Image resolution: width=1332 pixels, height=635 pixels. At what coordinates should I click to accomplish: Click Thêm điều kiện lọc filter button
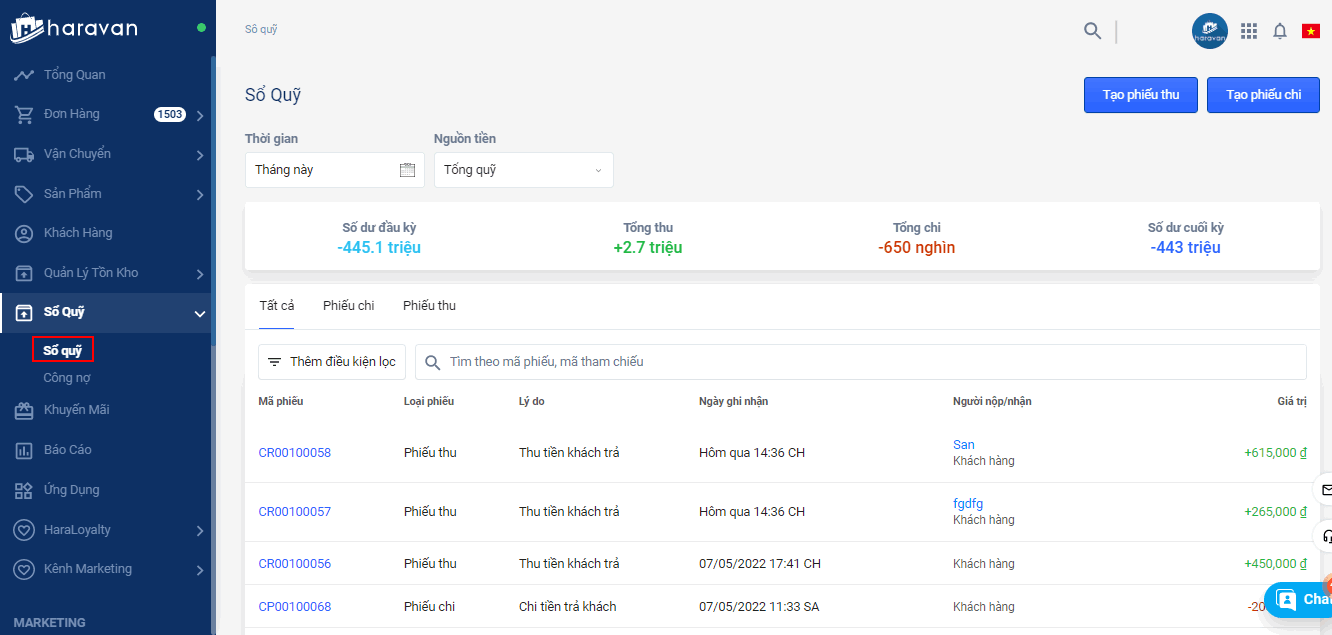click(x=332, y=362)
